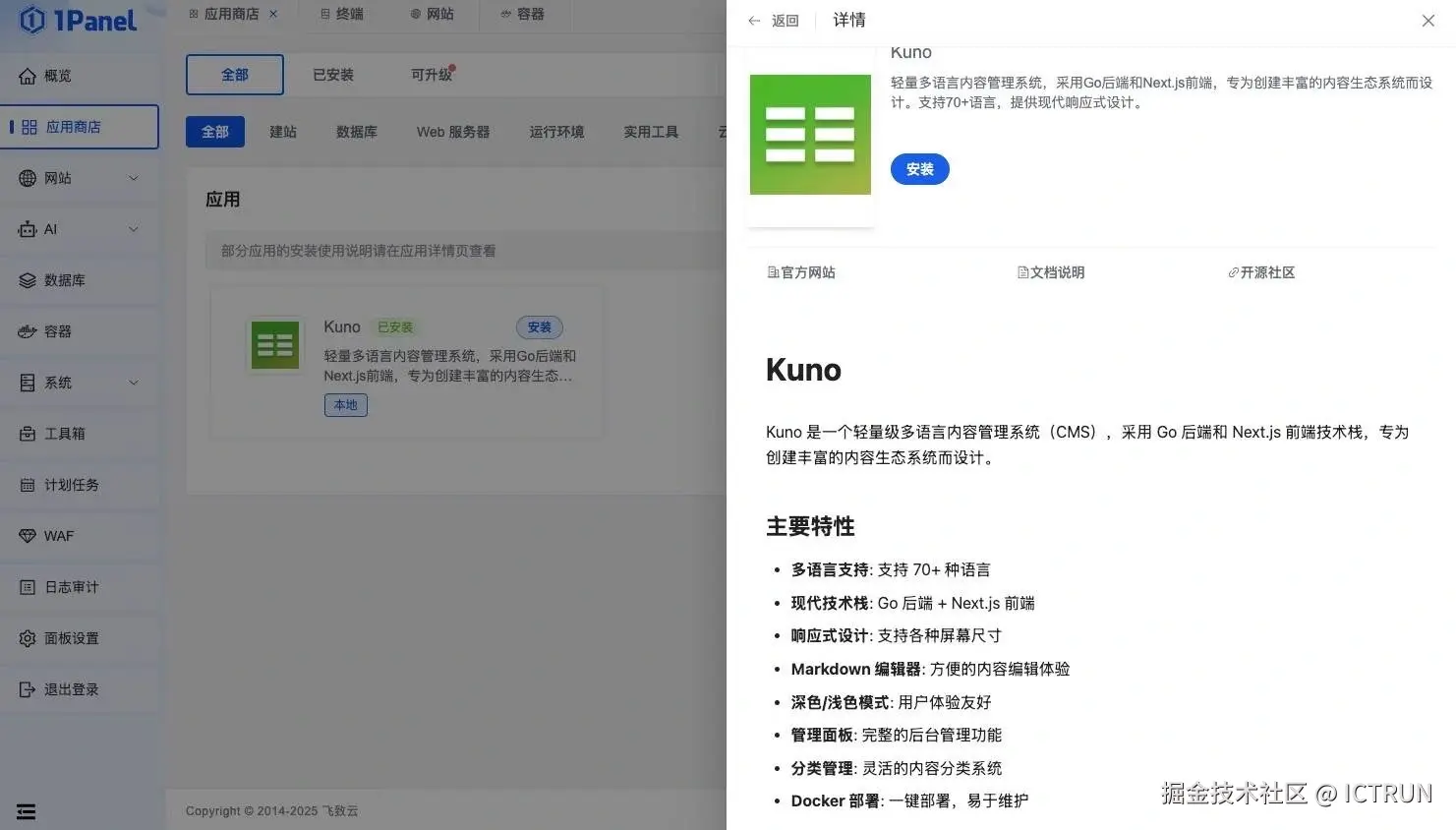The width and height of the screenshot is (1456, 830).
Task: Open the 日志审计 log icon
Action: tap(28, 587)
